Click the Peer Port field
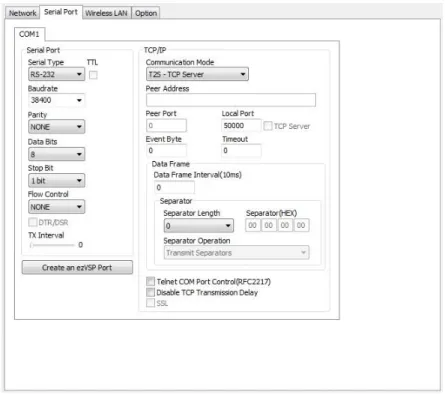Viewport: 445px width, 395px height. point(166,126)
